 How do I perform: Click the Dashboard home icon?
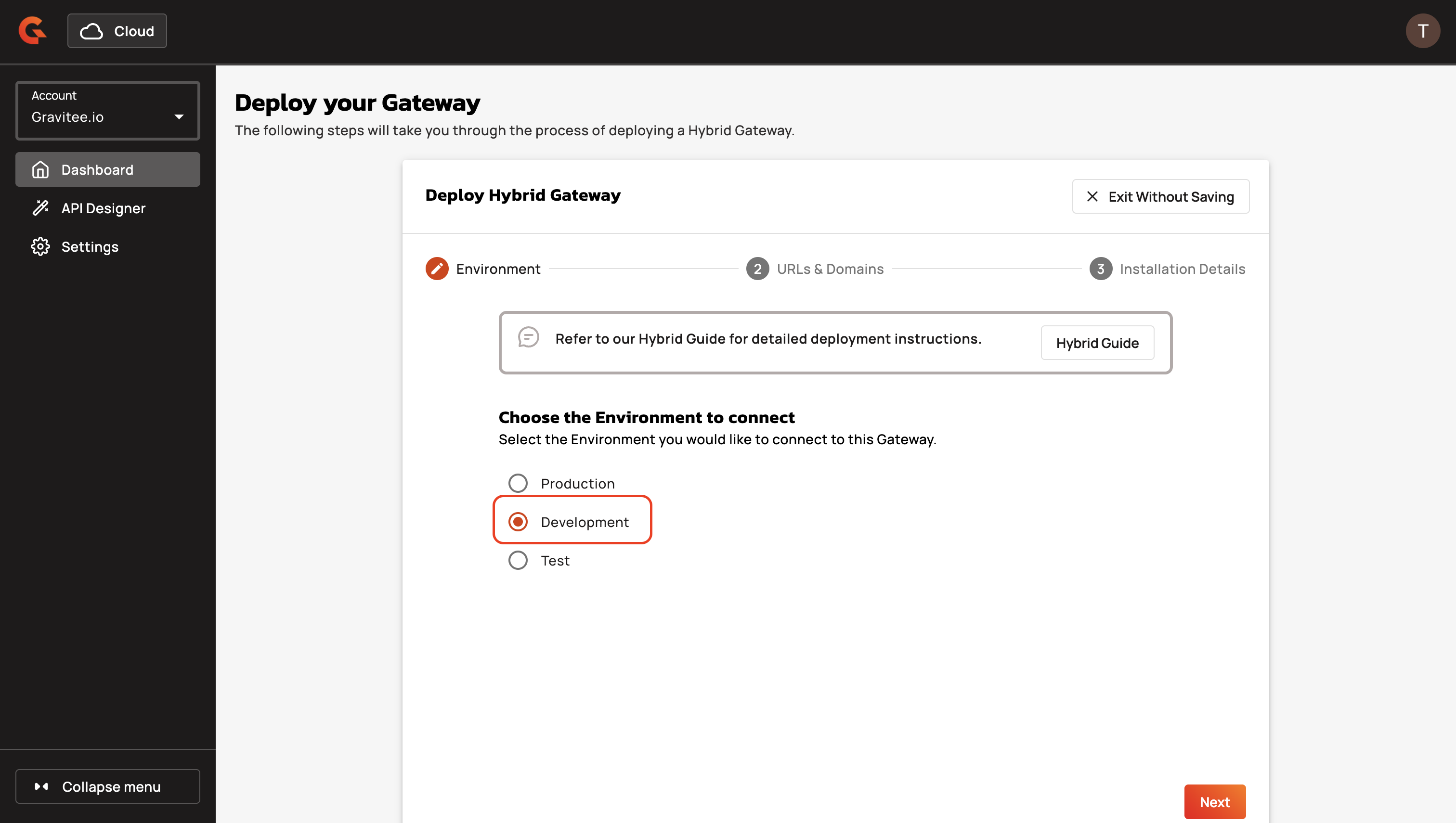(40, 169)
